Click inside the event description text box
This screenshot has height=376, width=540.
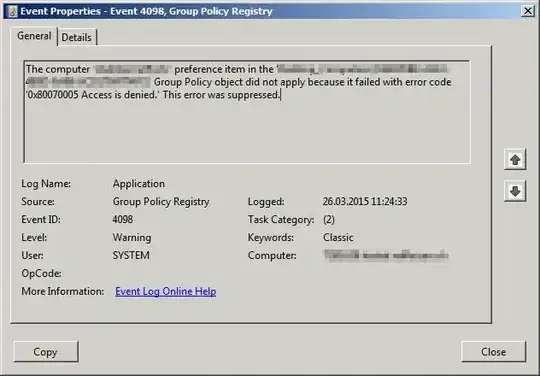[247, 112]
